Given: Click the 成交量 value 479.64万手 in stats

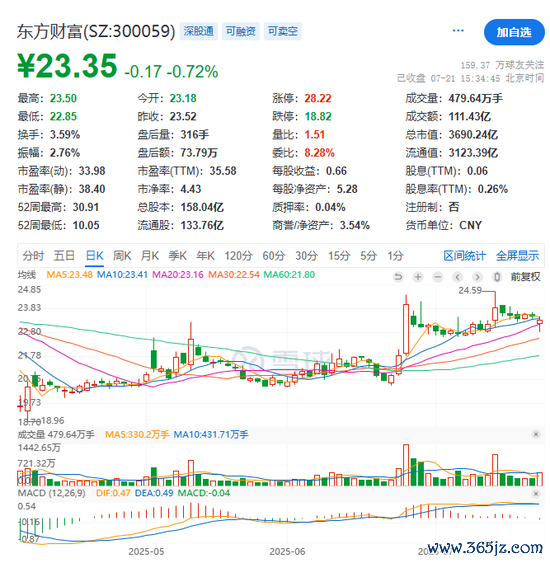Looking at the screenshot, I should coord(475,98).
